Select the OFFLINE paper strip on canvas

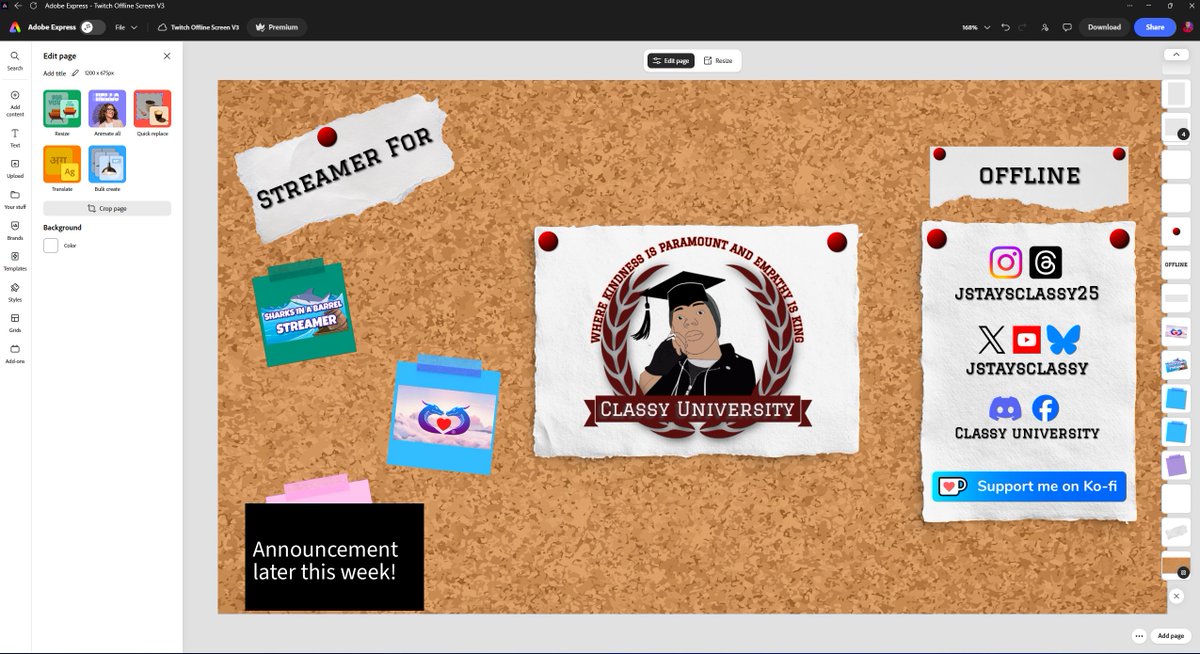pos(1029,176)
